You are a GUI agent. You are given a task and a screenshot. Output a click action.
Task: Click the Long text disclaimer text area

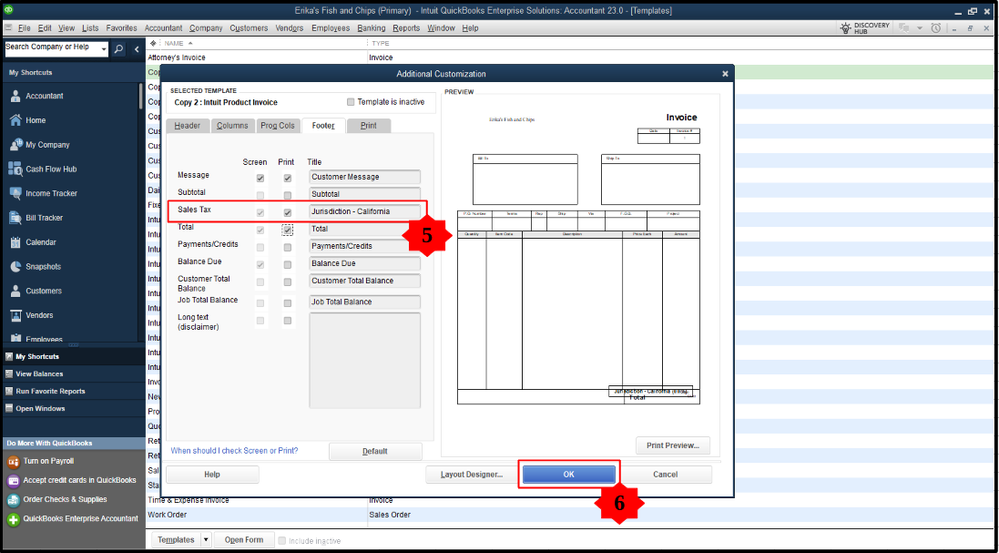[x=365, y=360]
